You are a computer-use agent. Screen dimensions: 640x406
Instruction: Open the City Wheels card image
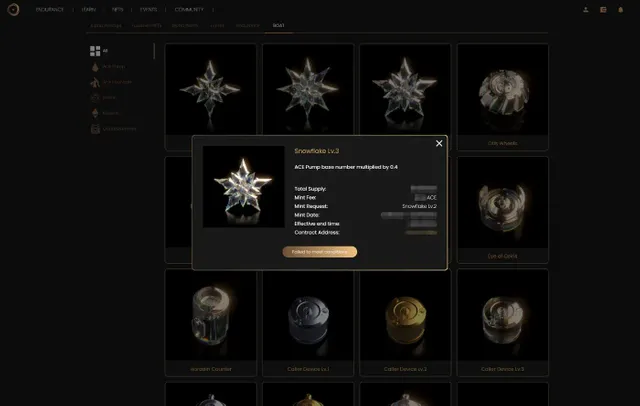pyautogui.click(x=502, y=89)
